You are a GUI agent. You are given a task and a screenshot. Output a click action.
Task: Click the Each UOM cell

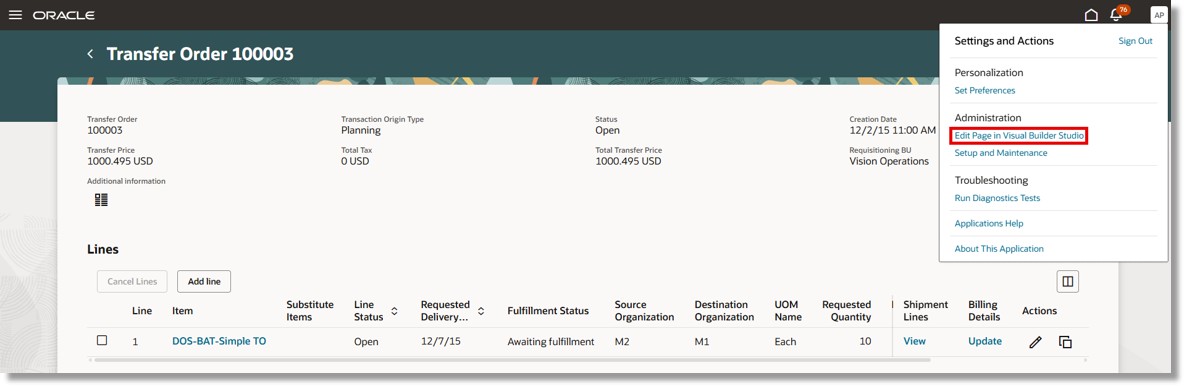[x=785, y=341]
